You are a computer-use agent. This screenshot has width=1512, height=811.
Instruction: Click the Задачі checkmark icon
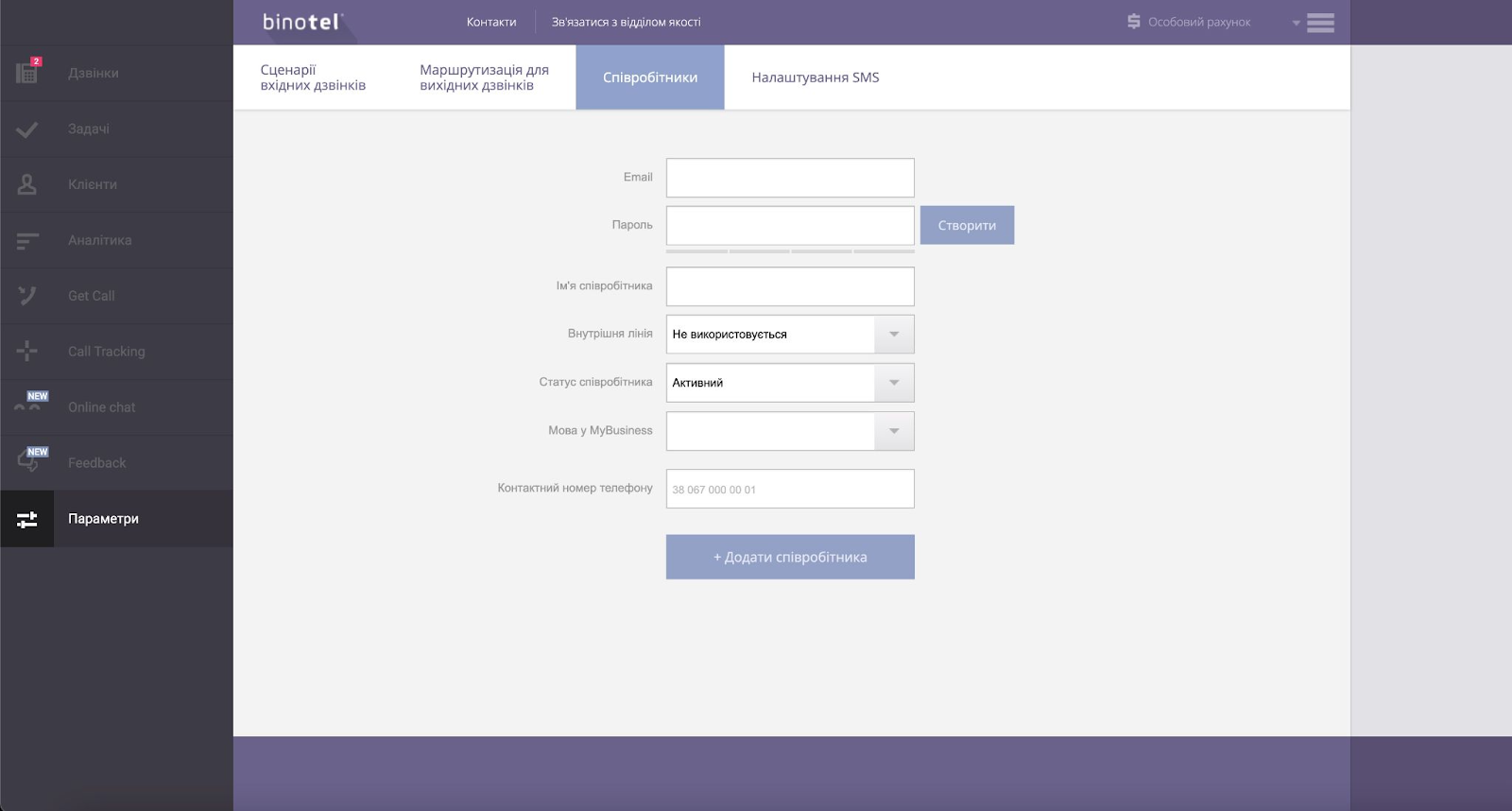coord(27,129)
